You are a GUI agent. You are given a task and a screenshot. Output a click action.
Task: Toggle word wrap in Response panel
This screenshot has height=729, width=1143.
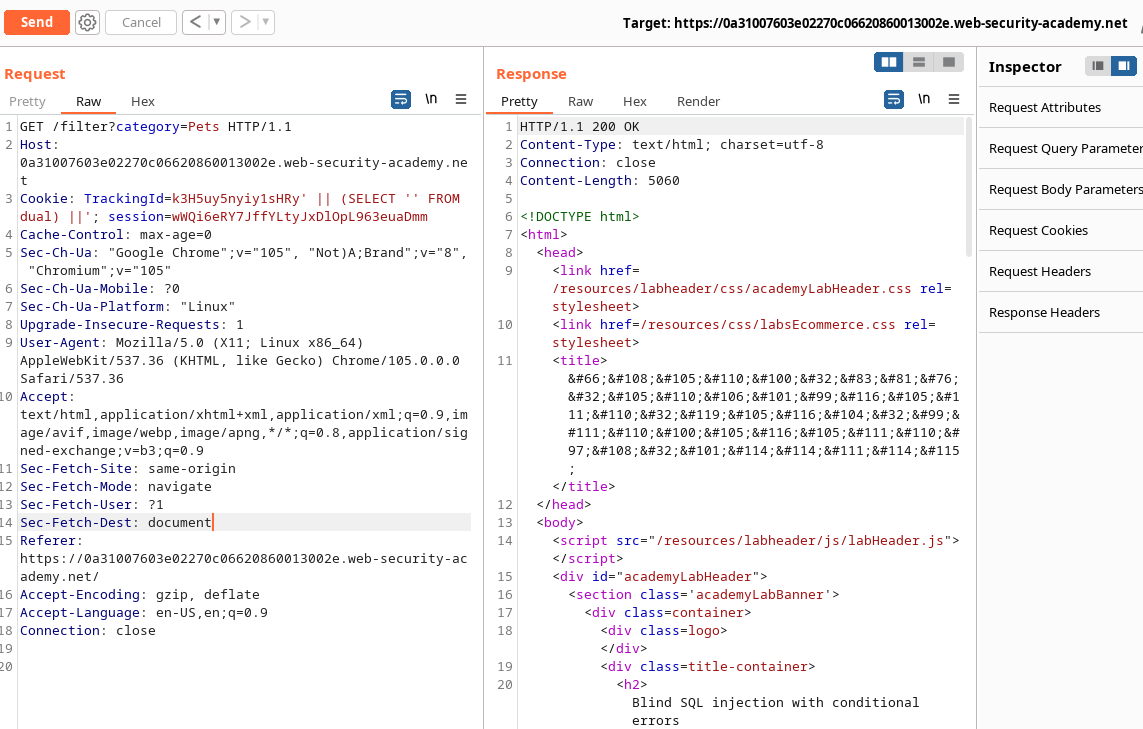point(894,99)
